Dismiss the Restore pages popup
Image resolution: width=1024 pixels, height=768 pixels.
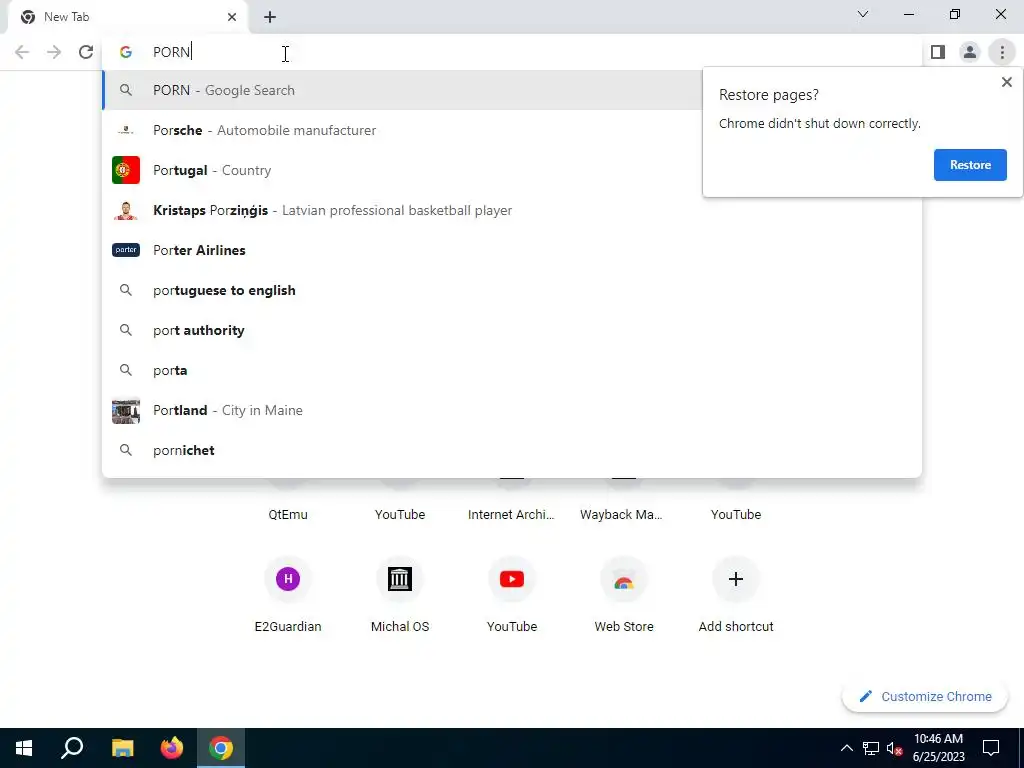pyautogui.click(x=1006, y=82)
